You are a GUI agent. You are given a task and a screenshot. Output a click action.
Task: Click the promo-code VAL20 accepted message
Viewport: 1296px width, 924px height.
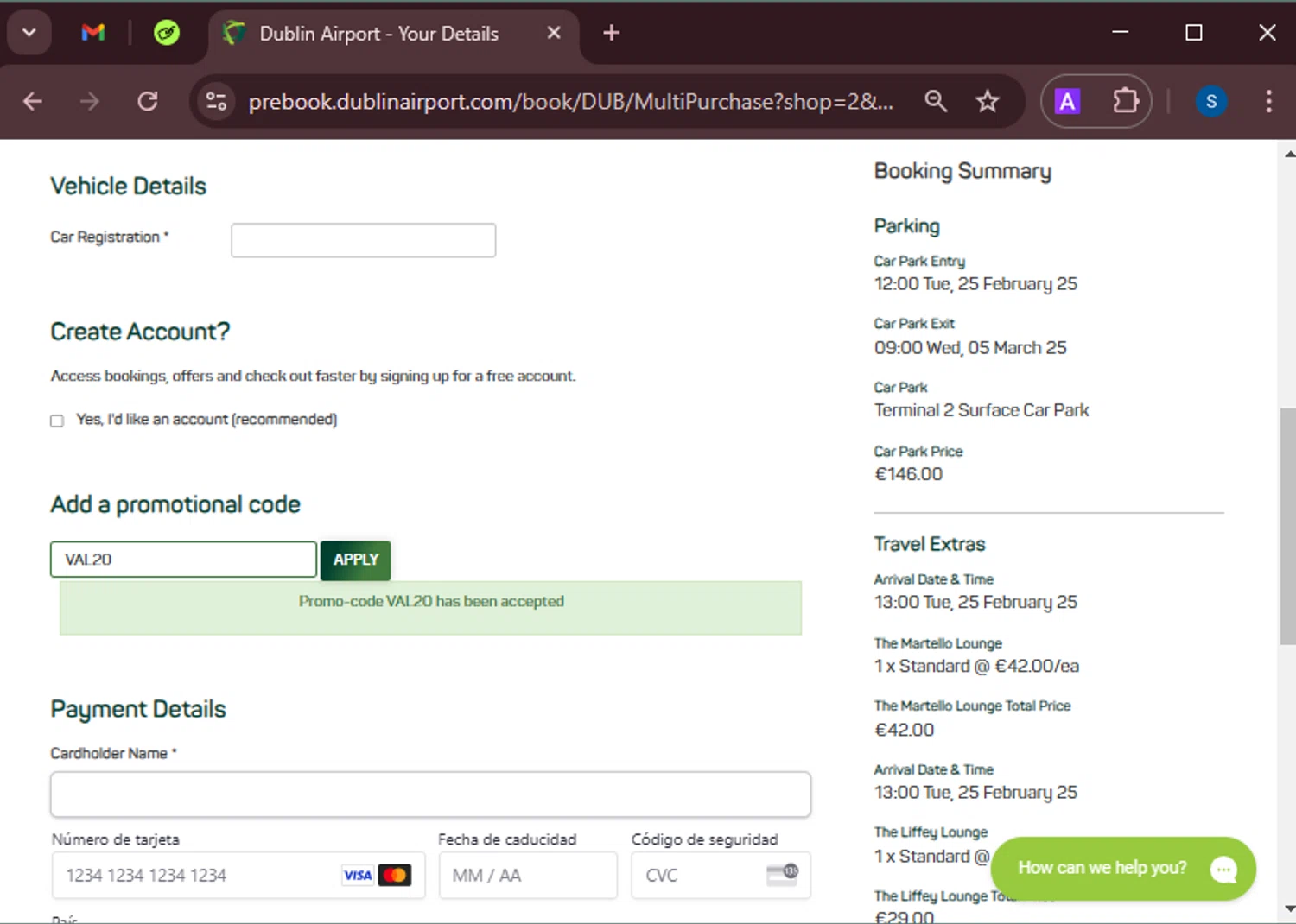point(430,602)
